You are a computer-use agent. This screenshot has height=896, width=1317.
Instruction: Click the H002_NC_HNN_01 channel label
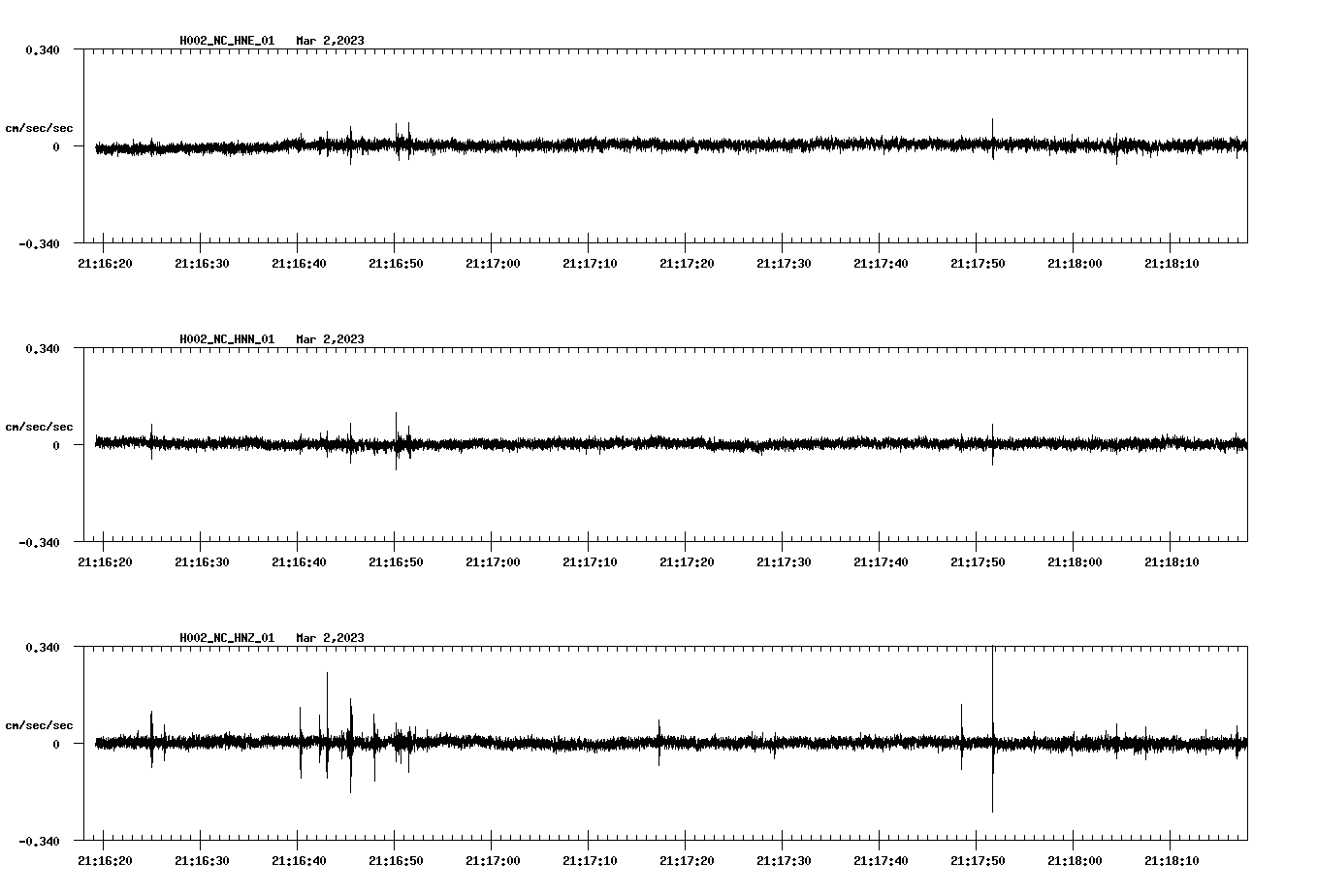(226, 339)
